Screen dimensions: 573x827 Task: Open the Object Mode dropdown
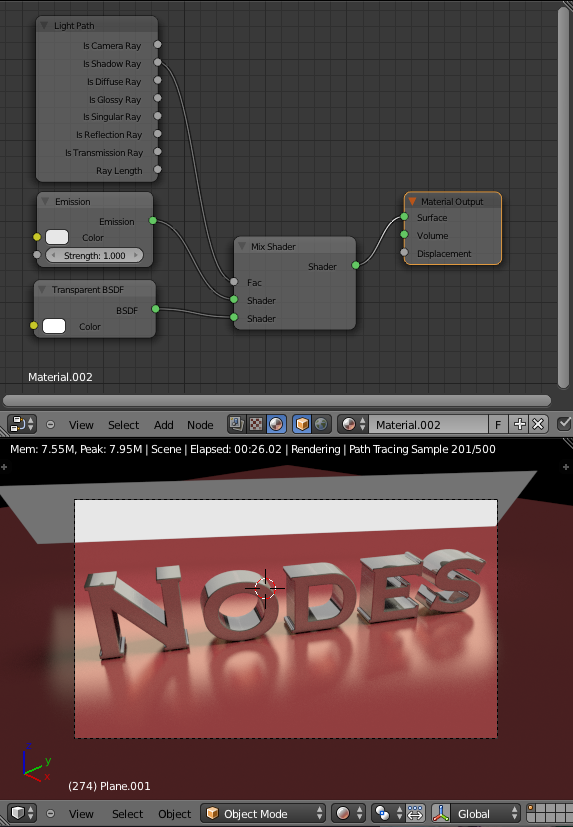264,813
